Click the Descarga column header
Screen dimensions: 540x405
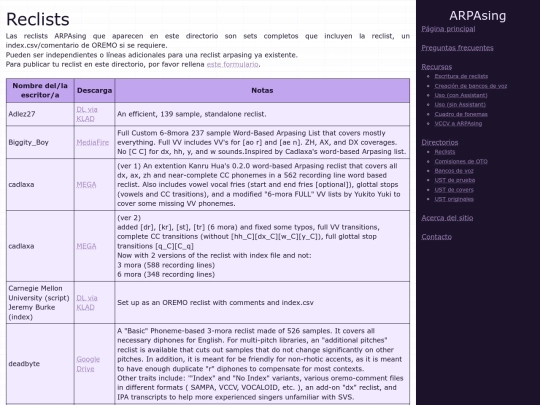pyautogui.click(x=94, y=91)
